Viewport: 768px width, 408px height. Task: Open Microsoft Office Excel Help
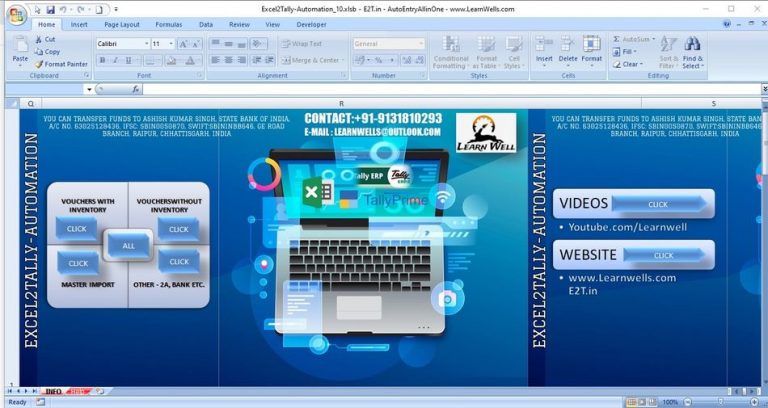coord(727,24)
